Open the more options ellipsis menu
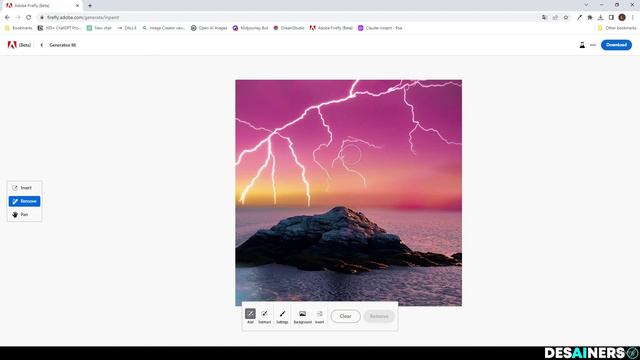This screenshot has width=640, height=360. pyautogui.click(x=593, y=45)
